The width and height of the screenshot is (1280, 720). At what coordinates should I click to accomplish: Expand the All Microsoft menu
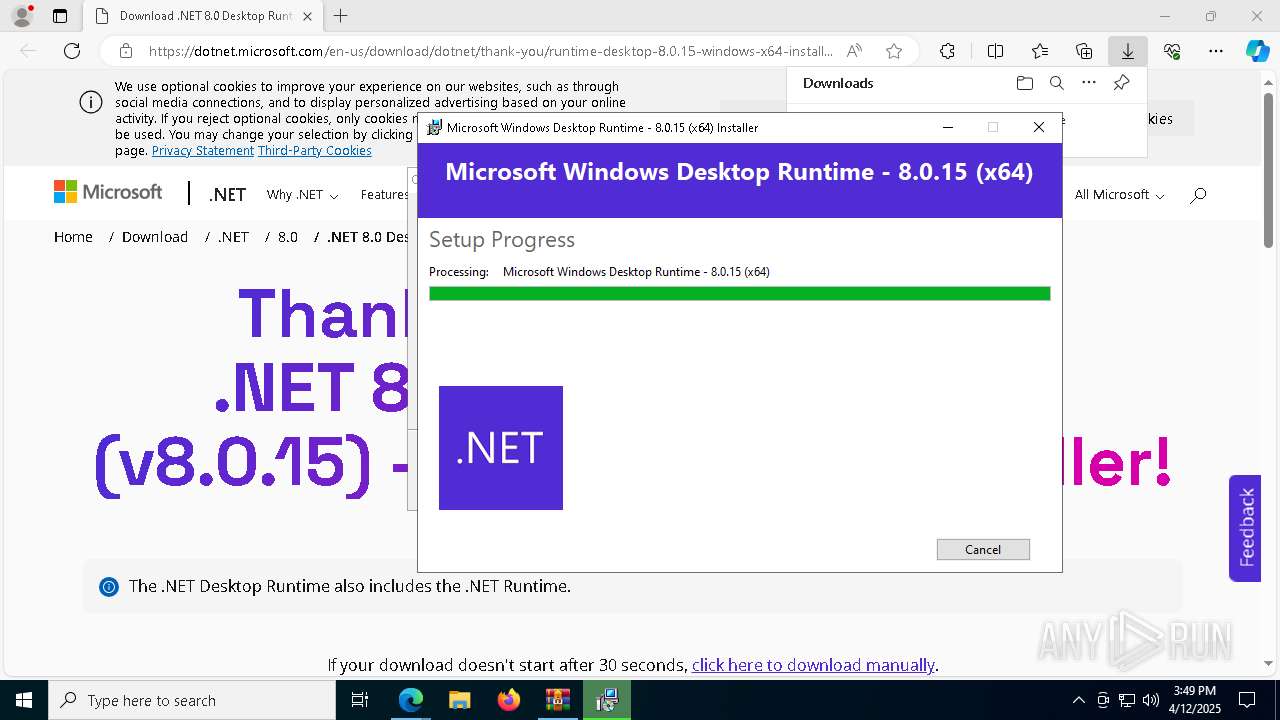pyautogui.click(x=1119, y=195)
